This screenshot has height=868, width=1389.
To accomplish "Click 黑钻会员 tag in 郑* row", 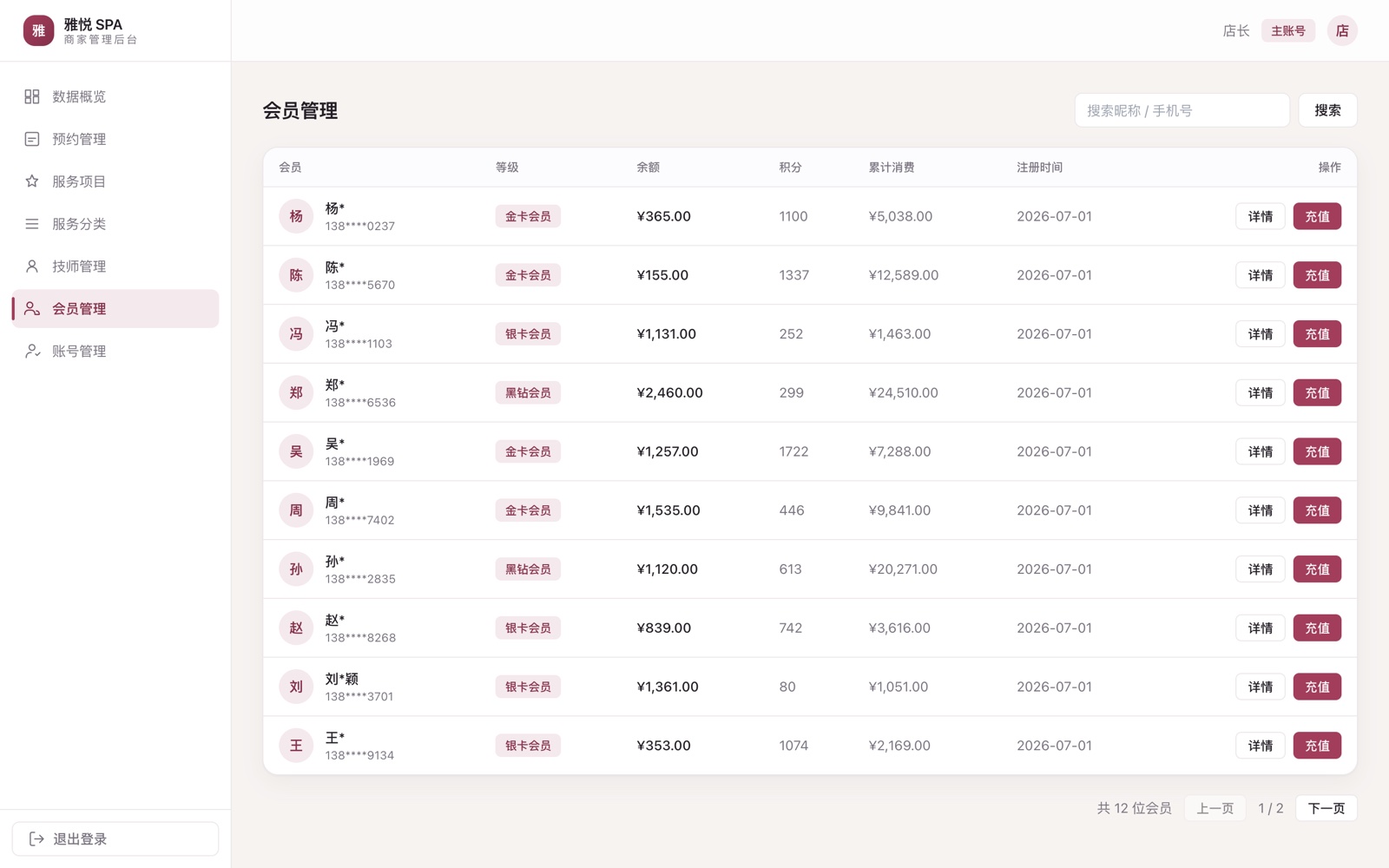I will click(x=528, y=392).
